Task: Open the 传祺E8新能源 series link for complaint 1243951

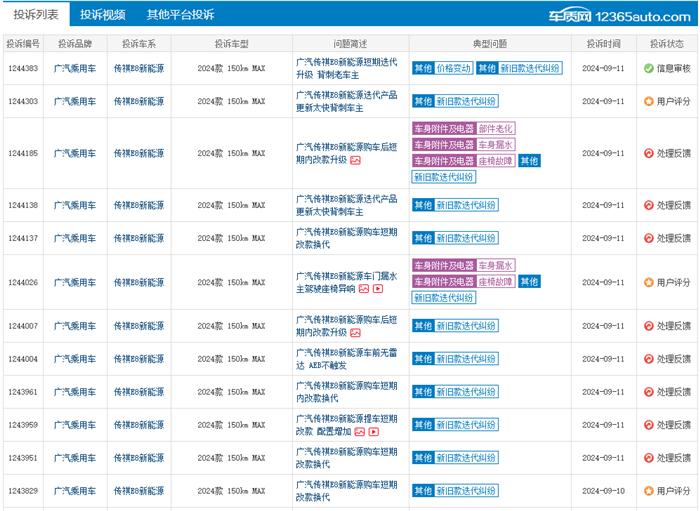Action: pos(139,458)
